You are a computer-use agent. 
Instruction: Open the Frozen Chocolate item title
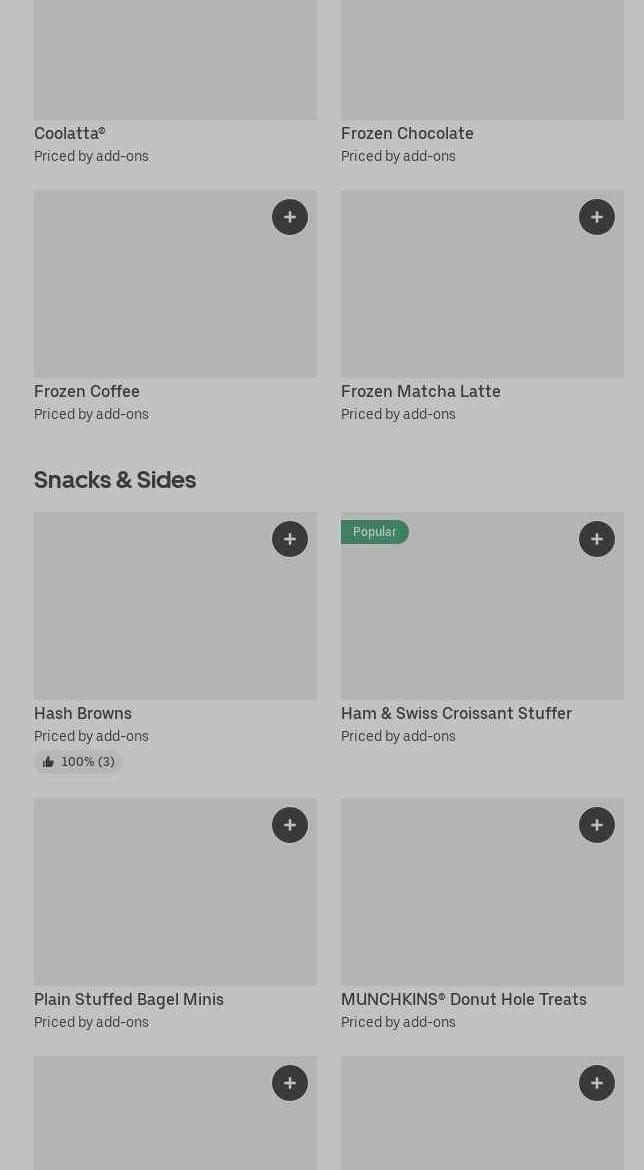click(407, 134)
